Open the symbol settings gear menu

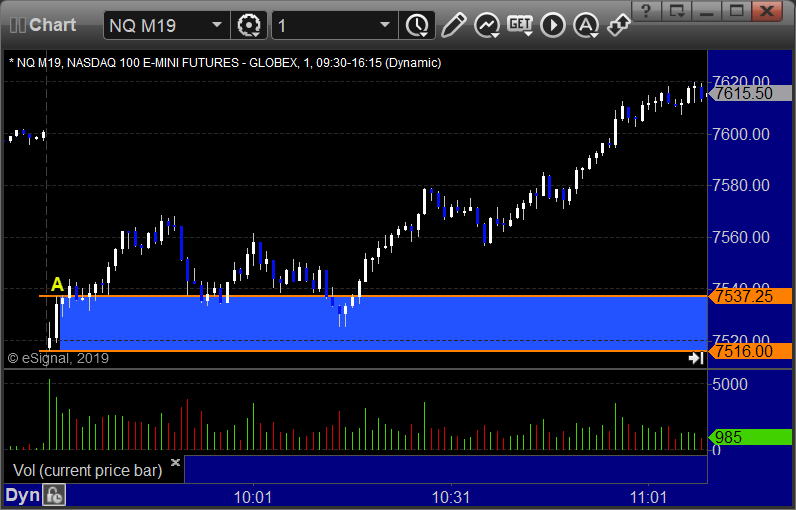249,25
